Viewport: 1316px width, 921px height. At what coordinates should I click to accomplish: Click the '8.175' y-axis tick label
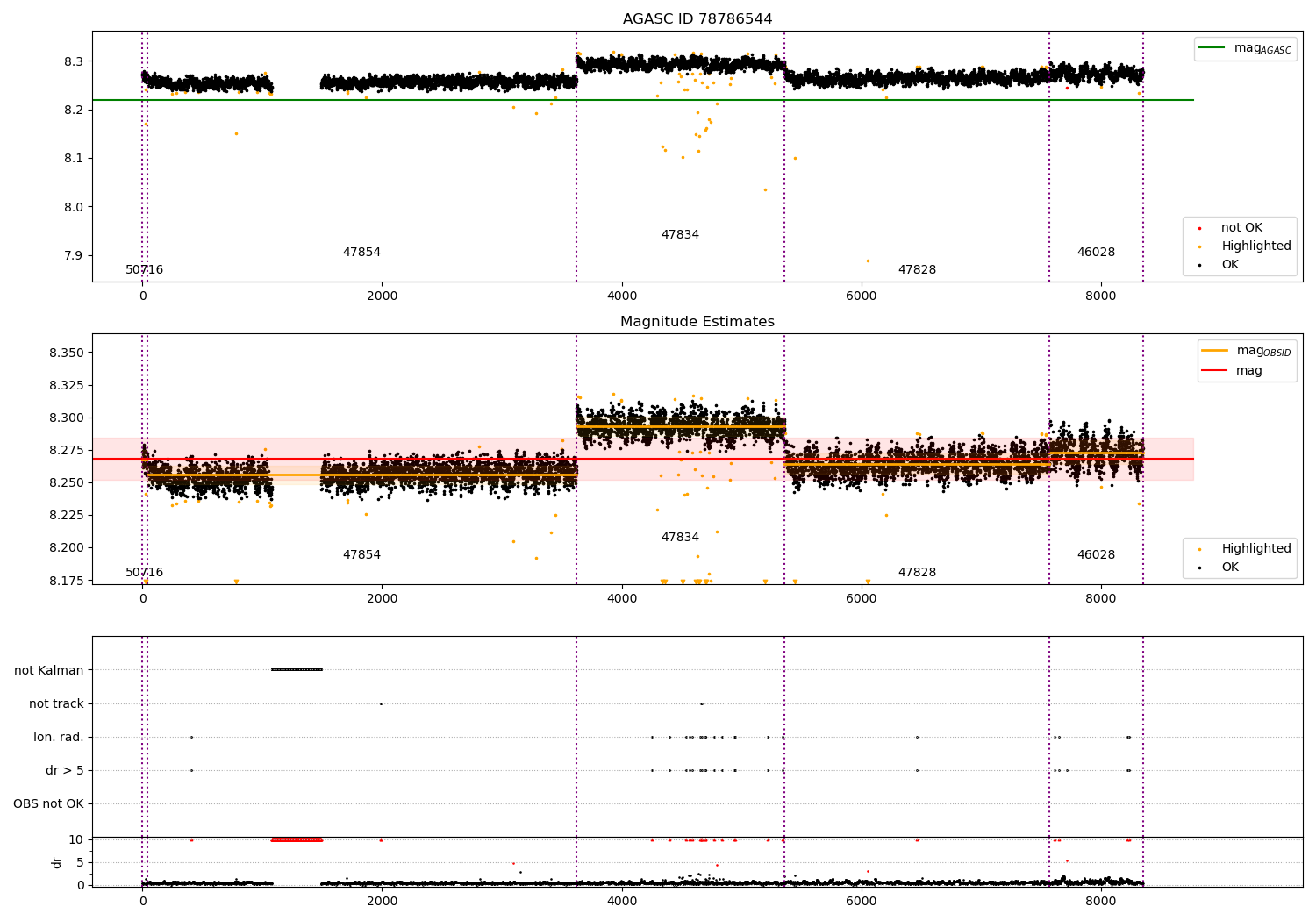(67, 580)
